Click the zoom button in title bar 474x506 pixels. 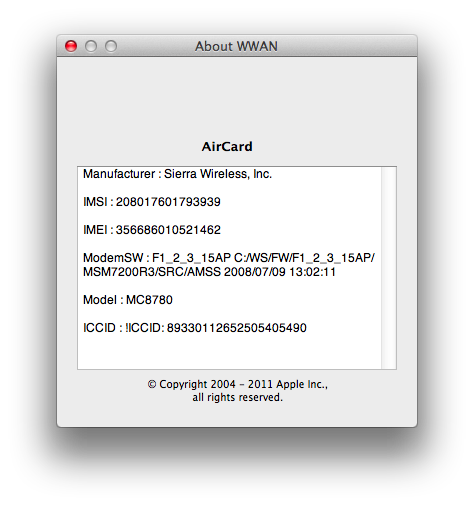point(111,46)
